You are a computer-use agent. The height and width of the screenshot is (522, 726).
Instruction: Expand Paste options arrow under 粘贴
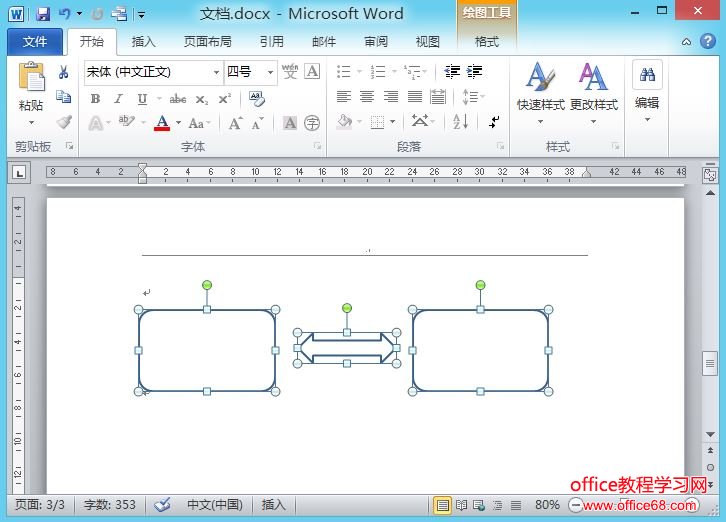pos(31,123)
